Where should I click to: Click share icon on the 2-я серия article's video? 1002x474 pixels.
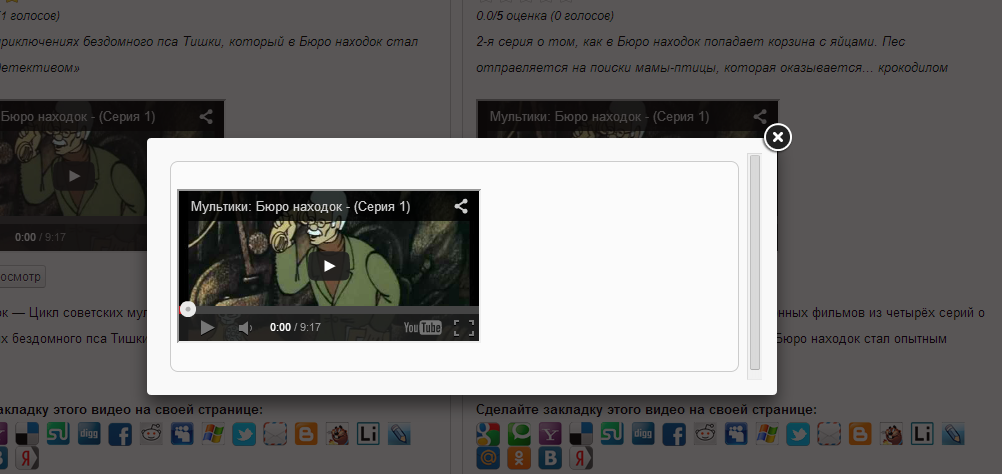pos(760,117)
